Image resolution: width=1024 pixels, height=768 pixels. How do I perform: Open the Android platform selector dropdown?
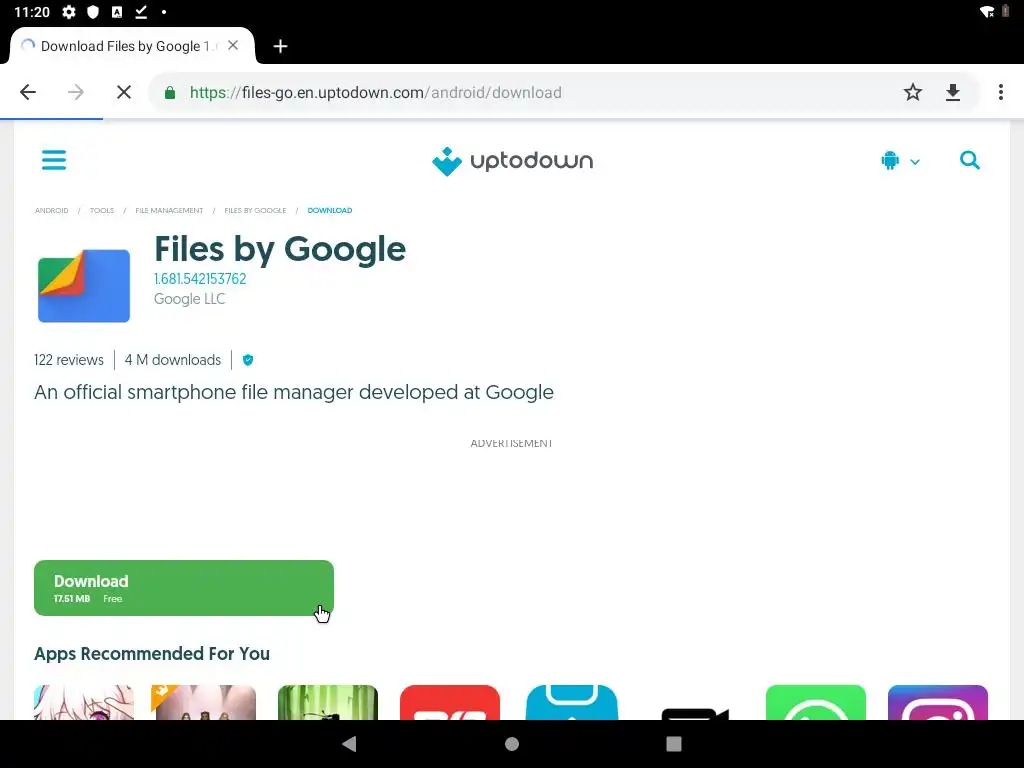click(901, 161)
